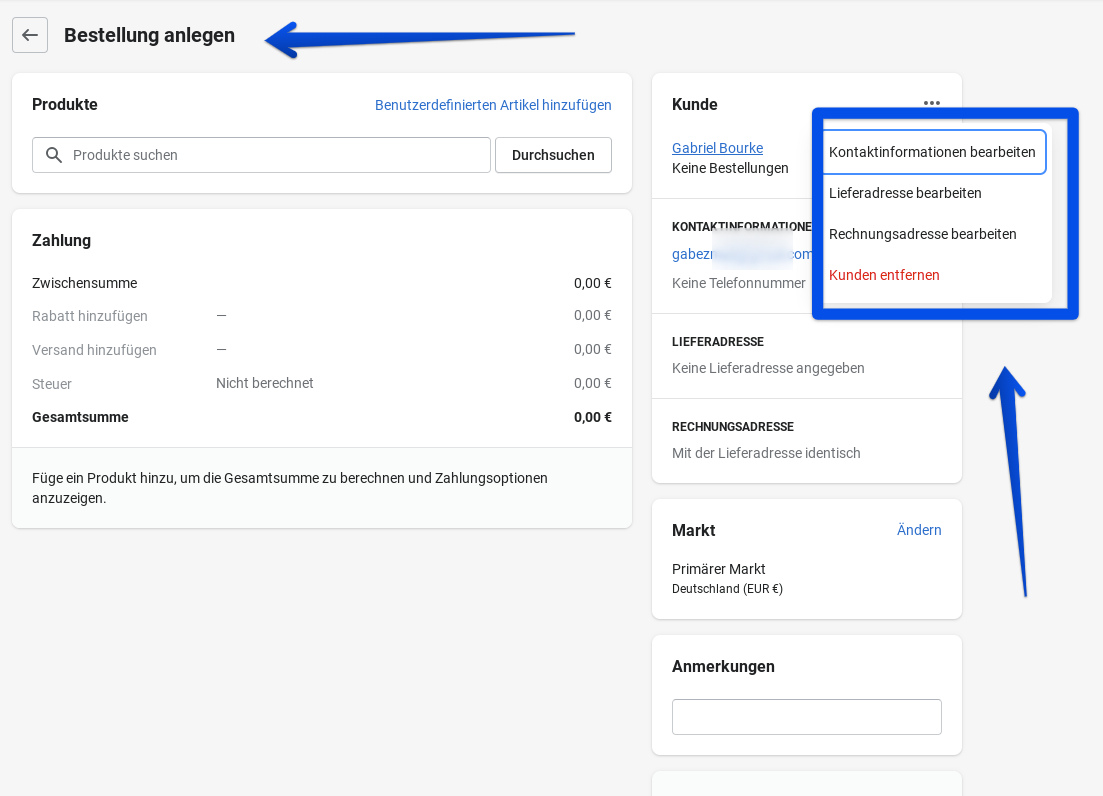Viewport: 1103px width, 796px height.
Task: Click Ändern in the Markt card
Action: click(x=919, y=530)
